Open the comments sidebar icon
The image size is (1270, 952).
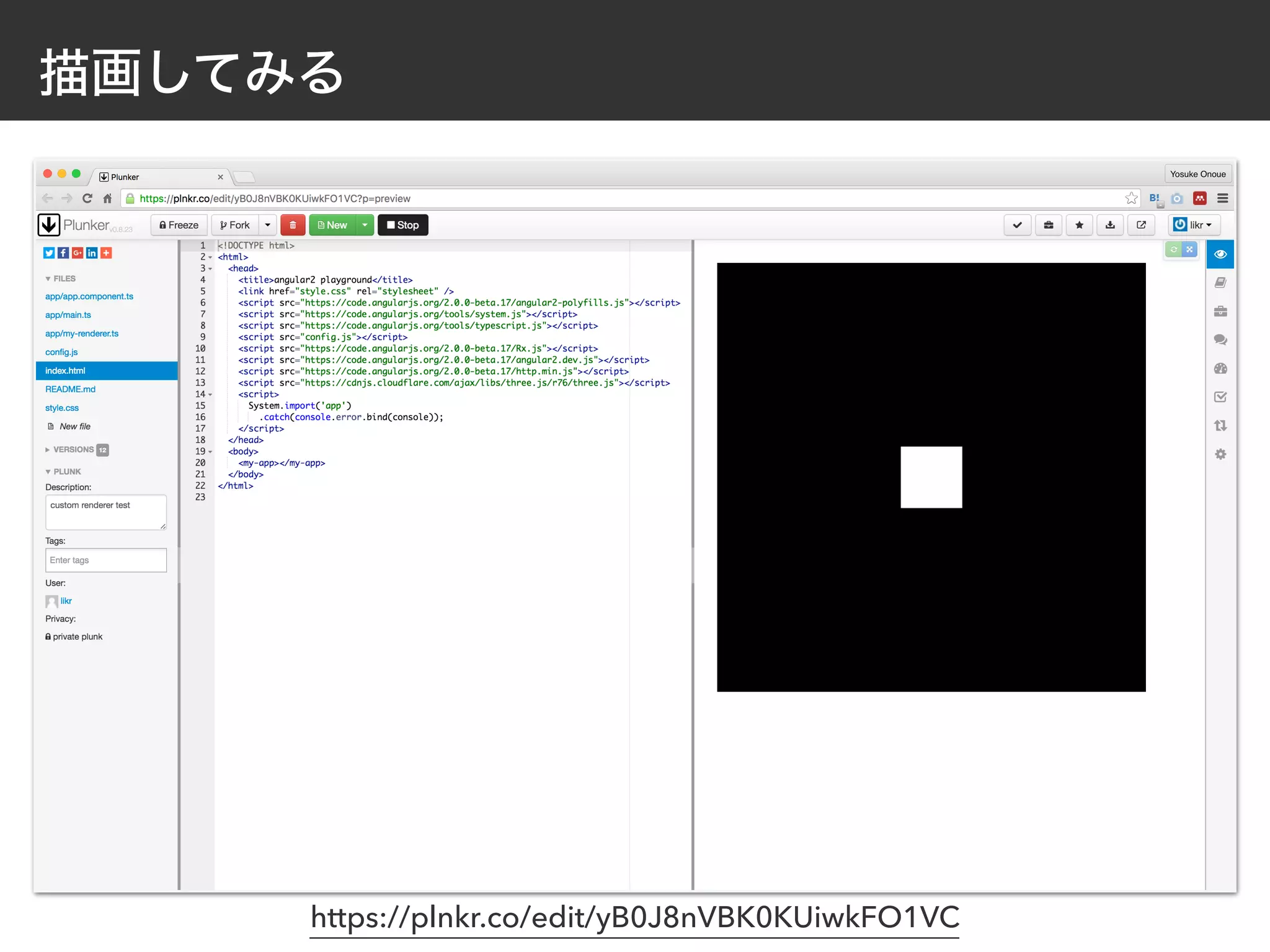[x=1220, y=340]
